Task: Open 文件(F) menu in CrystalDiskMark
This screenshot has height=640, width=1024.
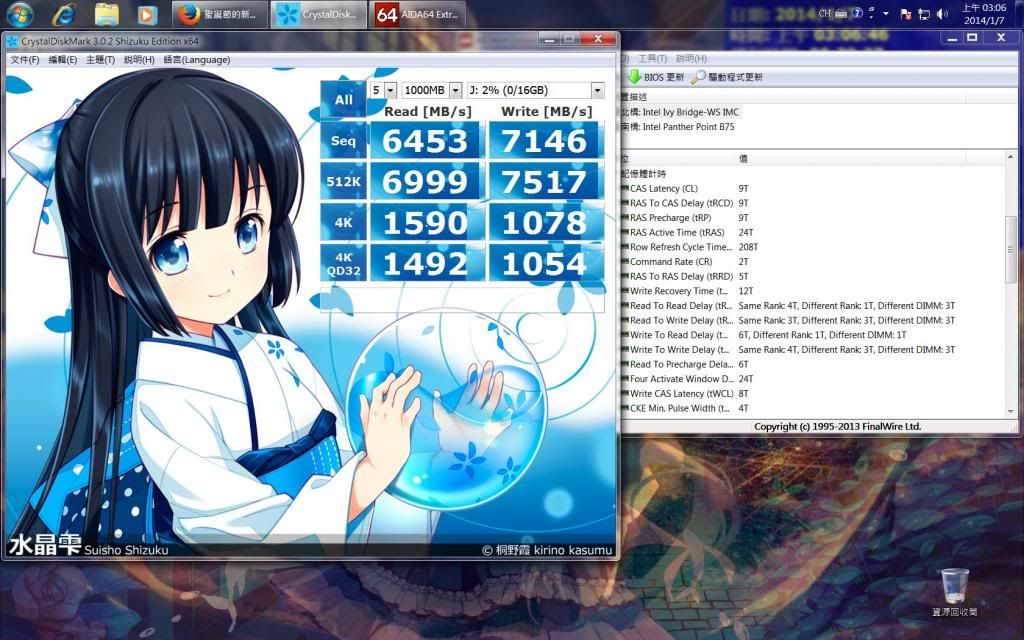Action: pyautogui.click(x=25, y=59)
